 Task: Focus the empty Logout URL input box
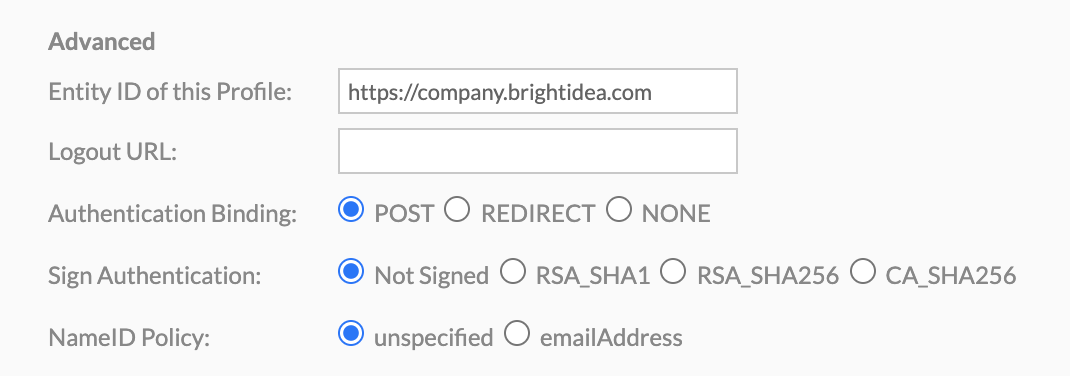538,151
